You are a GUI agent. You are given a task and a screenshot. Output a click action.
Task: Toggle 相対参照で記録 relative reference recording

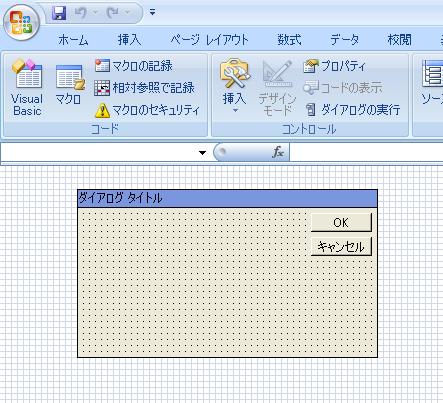pyautogui.click(x=144, y=88)
